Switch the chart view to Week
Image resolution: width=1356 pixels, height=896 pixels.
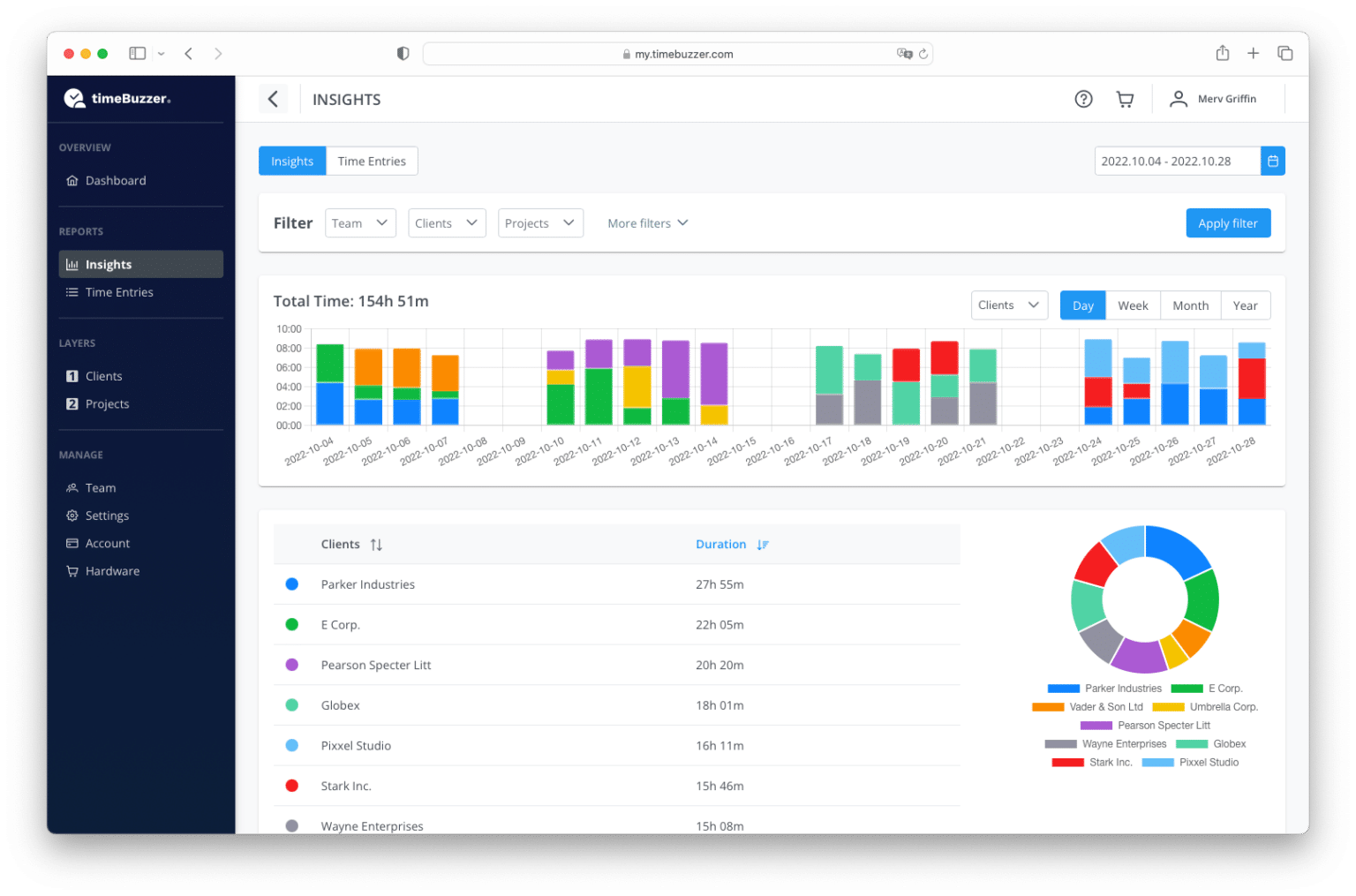click(x=1134, y=305)
